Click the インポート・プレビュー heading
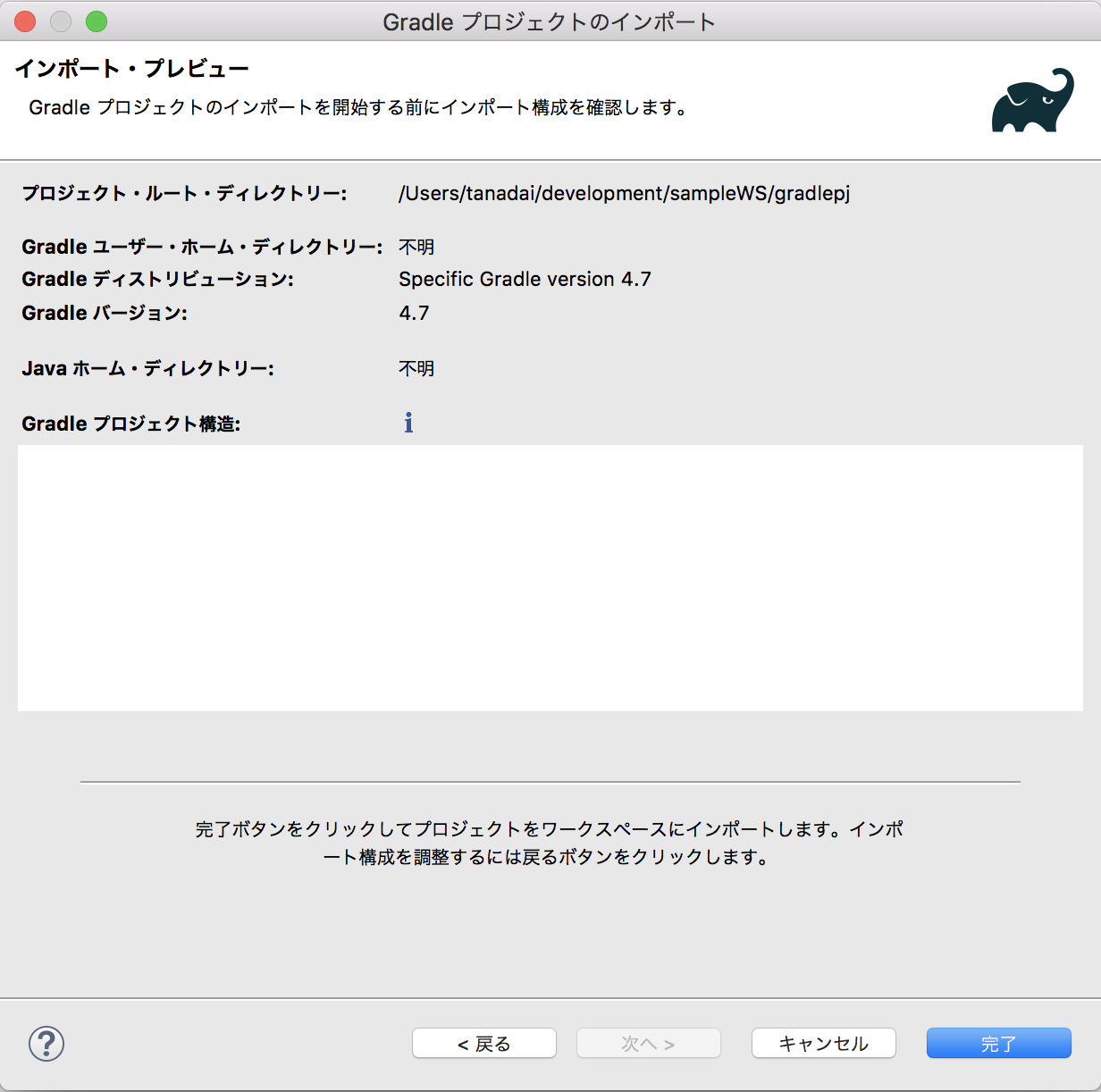The image size is (1101, 1092). click(130, 67)
